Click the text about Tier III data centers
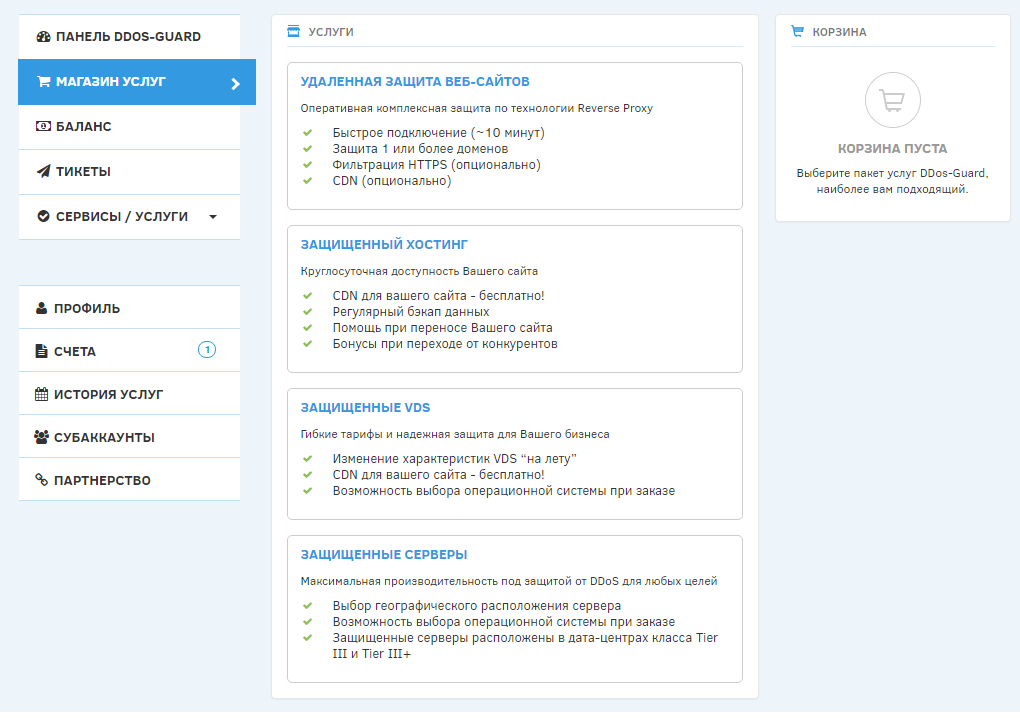Viewport: 1020px width, 718px height. click(525, 646)
